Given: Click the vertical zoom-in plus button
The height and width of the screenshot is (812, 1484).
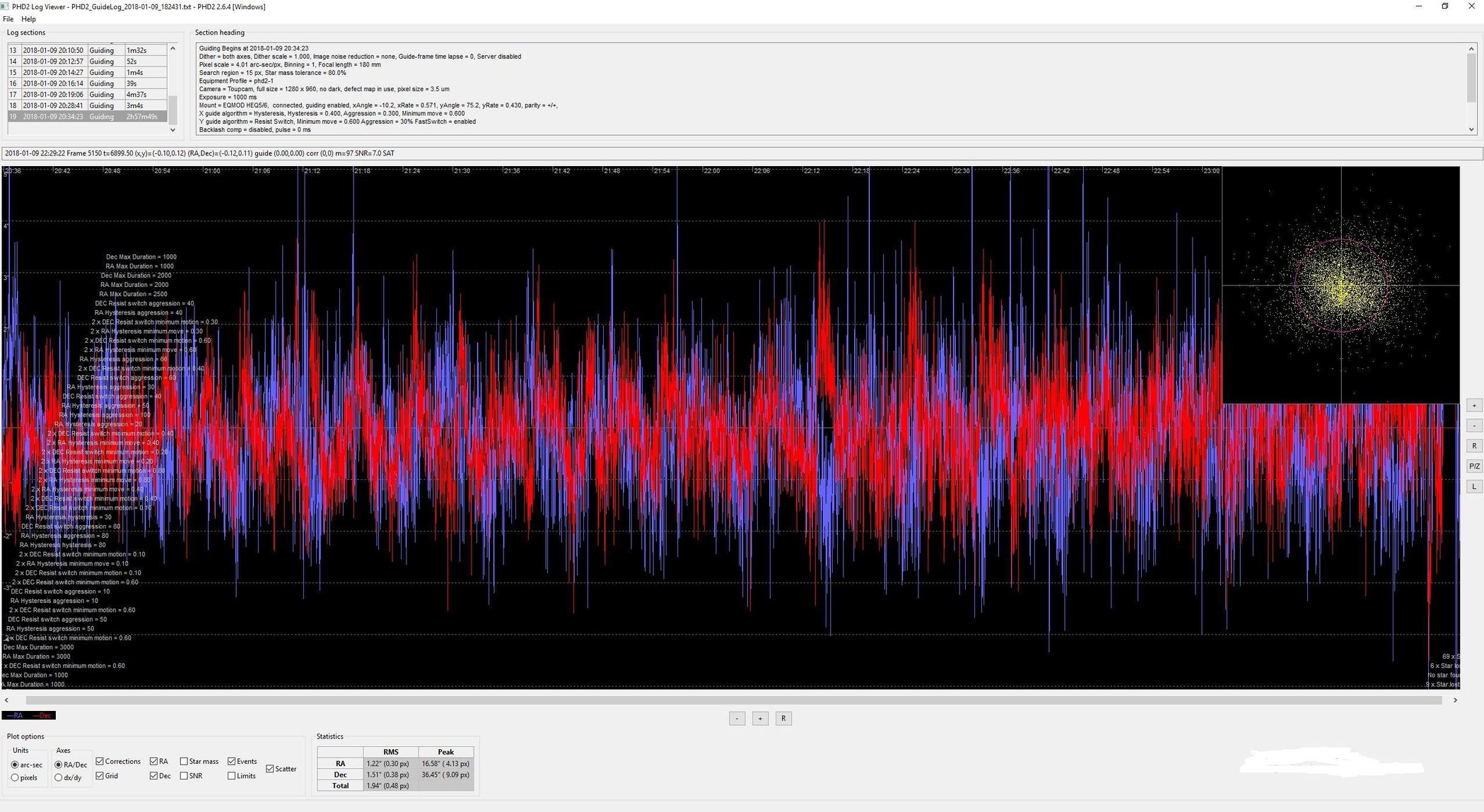Looking at the screenshot, I should point(1473,406).
